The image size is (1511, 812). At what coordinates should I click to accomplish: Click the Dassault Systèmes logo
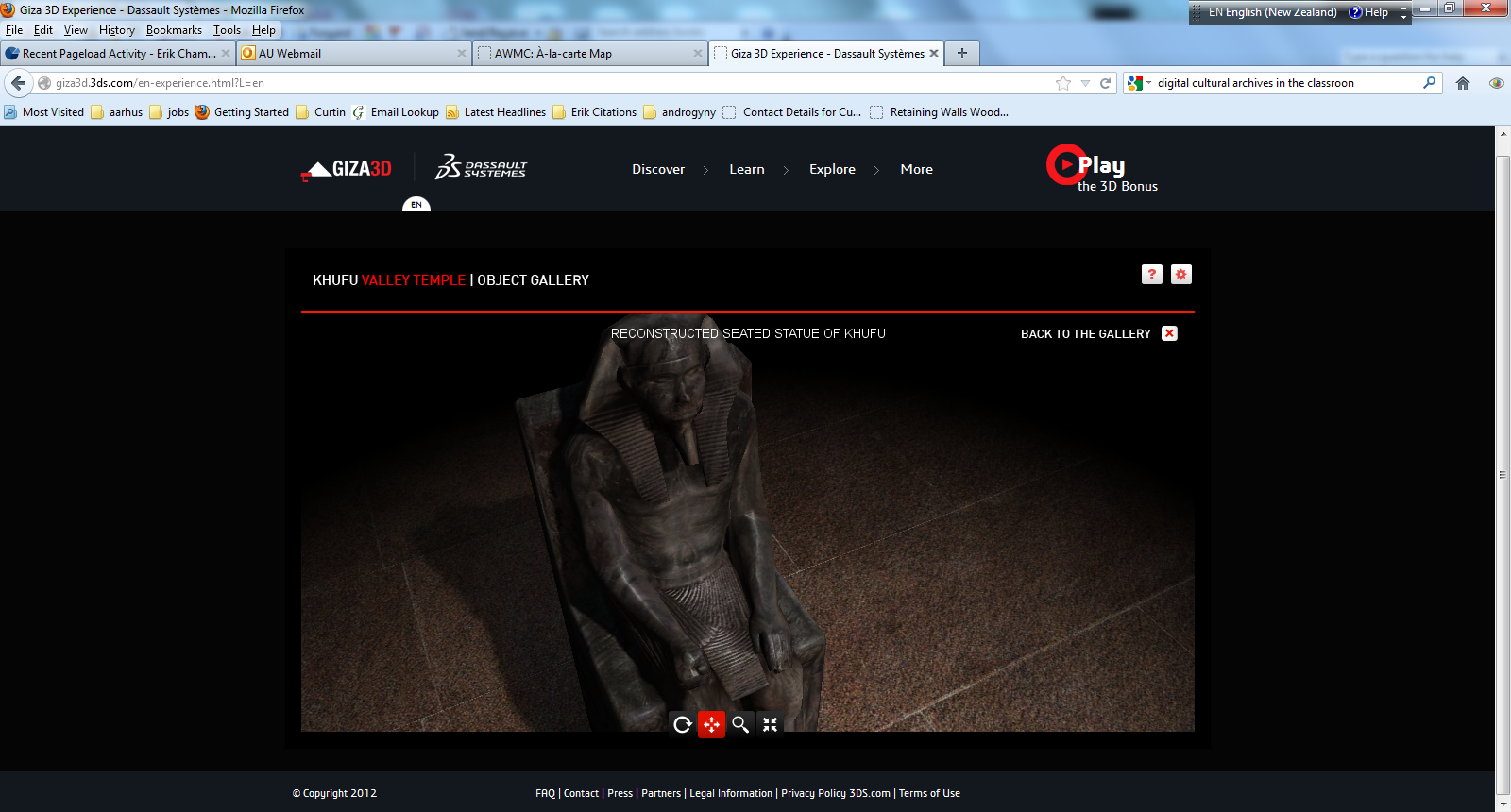pos(481,168)
